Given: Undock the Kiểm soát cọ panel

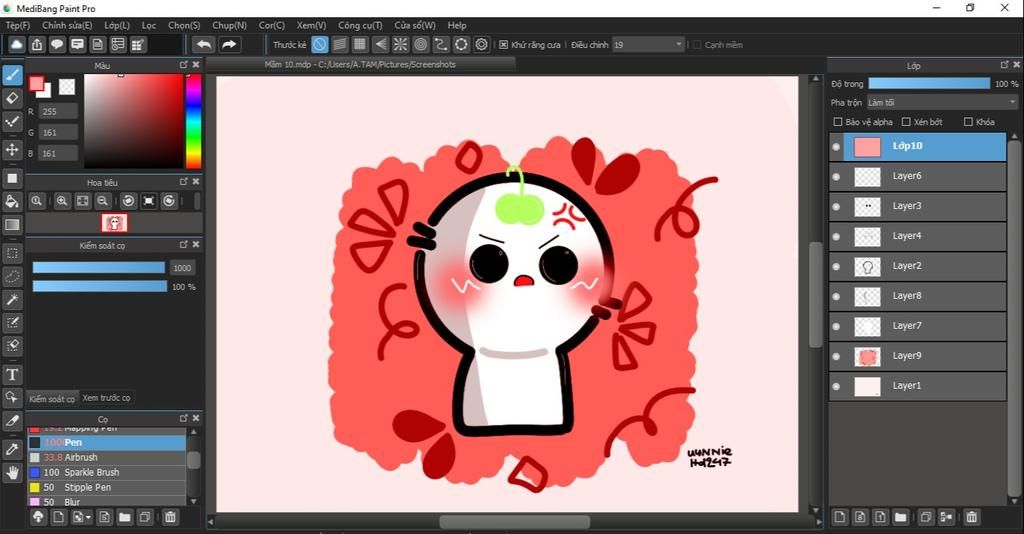Looking at the screenshot, I should point(184,244).
